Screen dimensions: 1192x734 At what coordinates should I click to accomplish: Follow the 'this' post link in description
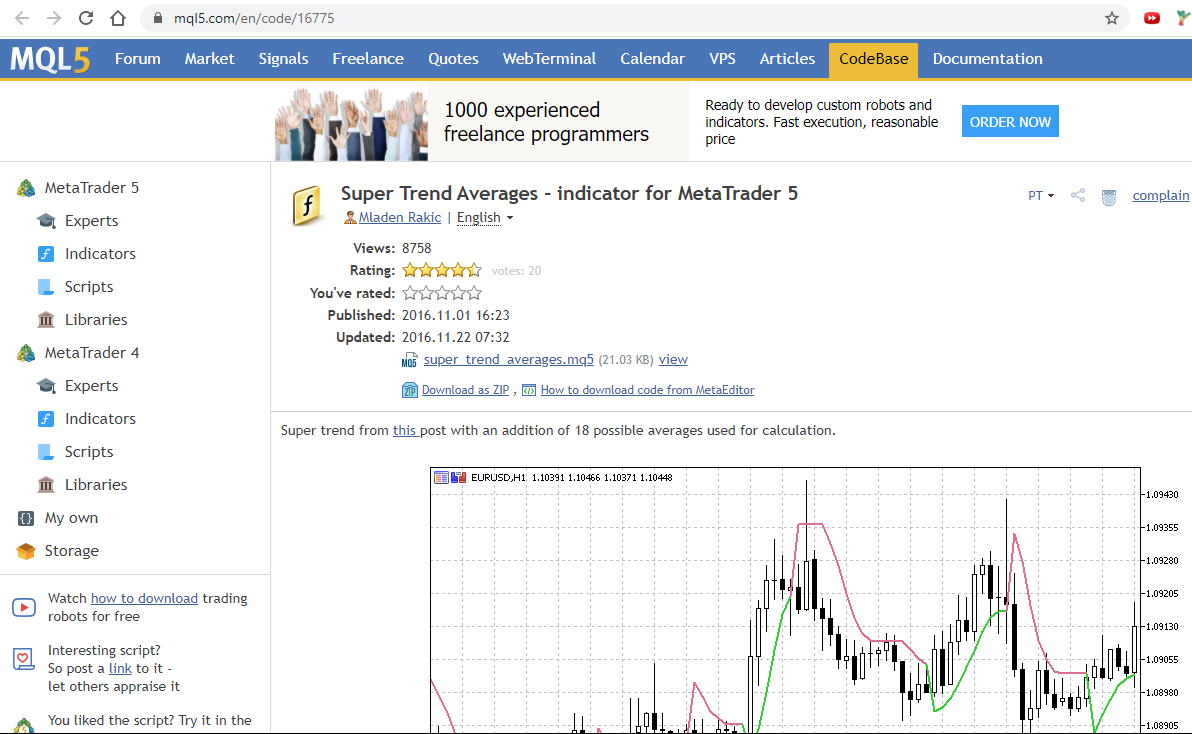pos(404,431)
